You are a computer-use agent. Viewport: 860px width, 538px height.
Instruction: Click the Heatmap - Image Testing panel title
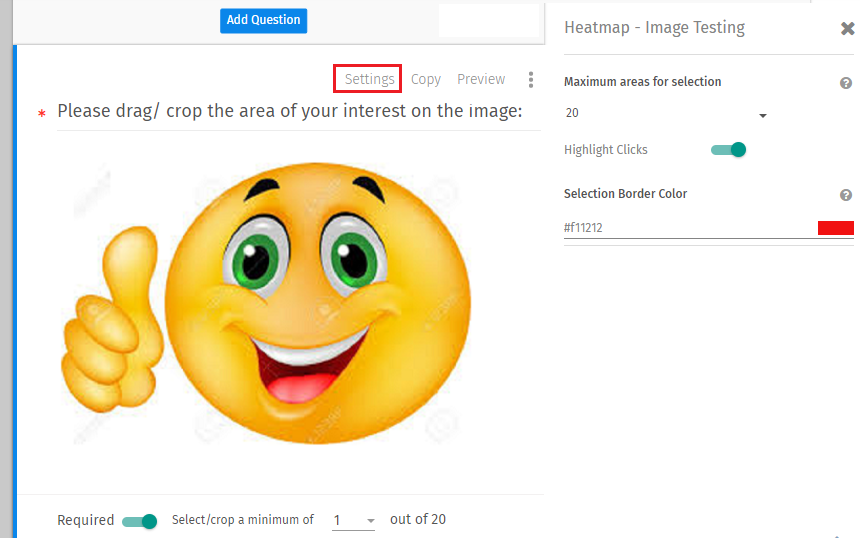pos(654,28)
